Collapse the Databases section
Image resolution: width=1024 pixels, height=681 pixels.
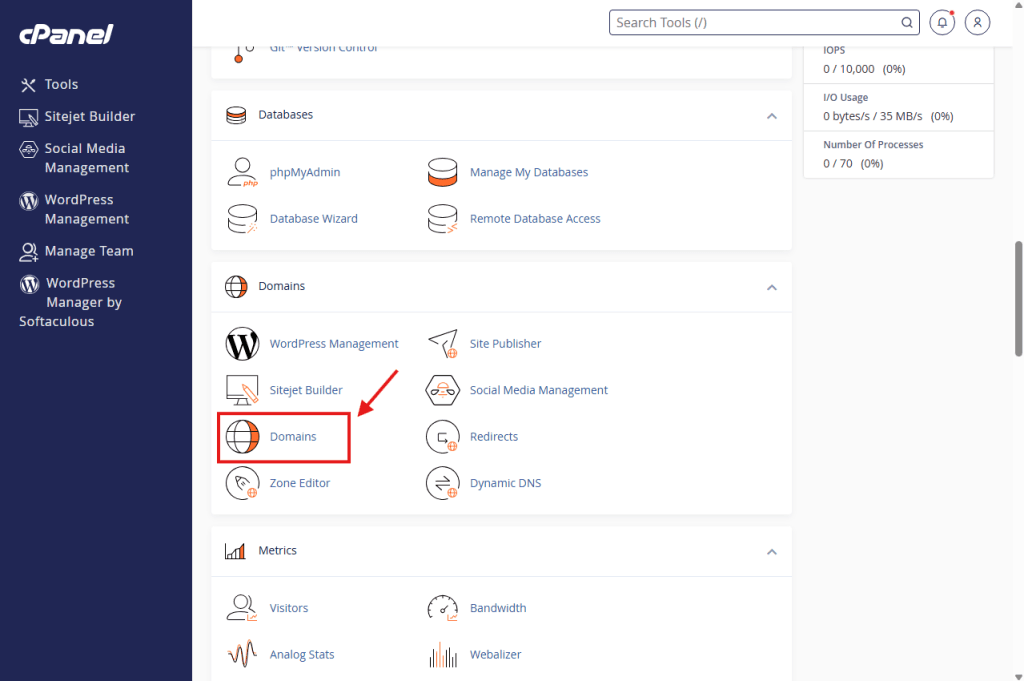[771, 116]
